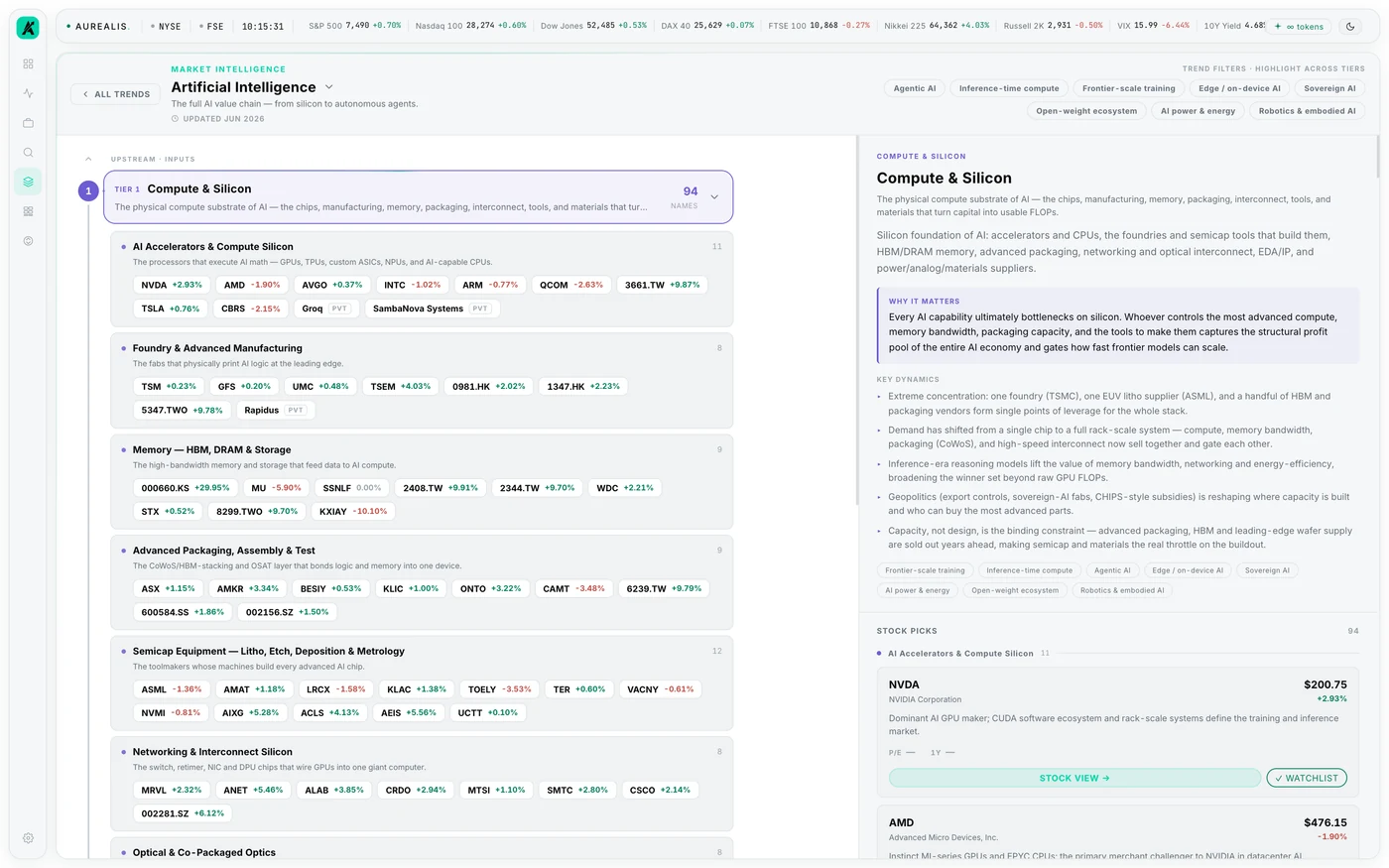This screenshot has width=1389, height=868.
Task: Select the AMD ticker chip
Action: 252,285
